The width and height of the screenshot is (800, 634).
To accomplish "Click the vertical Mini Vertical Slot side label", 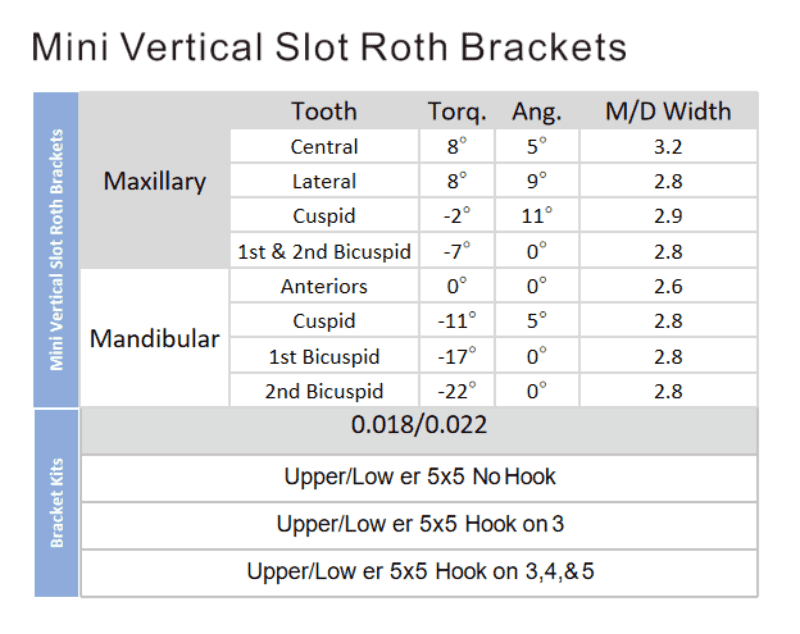I will (x=56, y=249).
